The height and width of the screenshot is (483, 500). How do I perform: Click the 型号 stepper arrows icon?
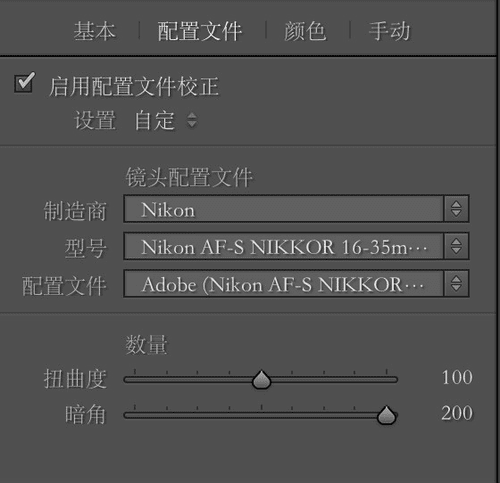click(x=456, y=247)
